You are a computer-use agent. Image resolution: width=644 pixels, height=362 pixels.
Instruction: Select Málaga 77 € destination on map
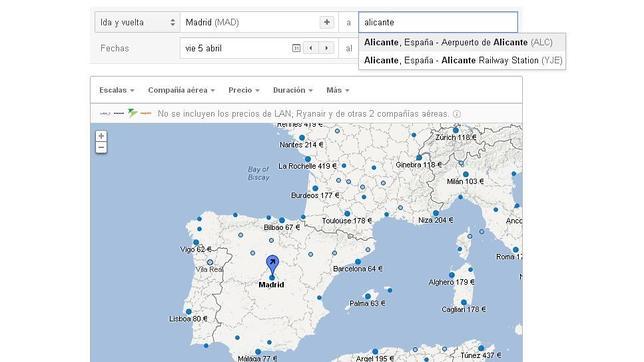[257, 358]
